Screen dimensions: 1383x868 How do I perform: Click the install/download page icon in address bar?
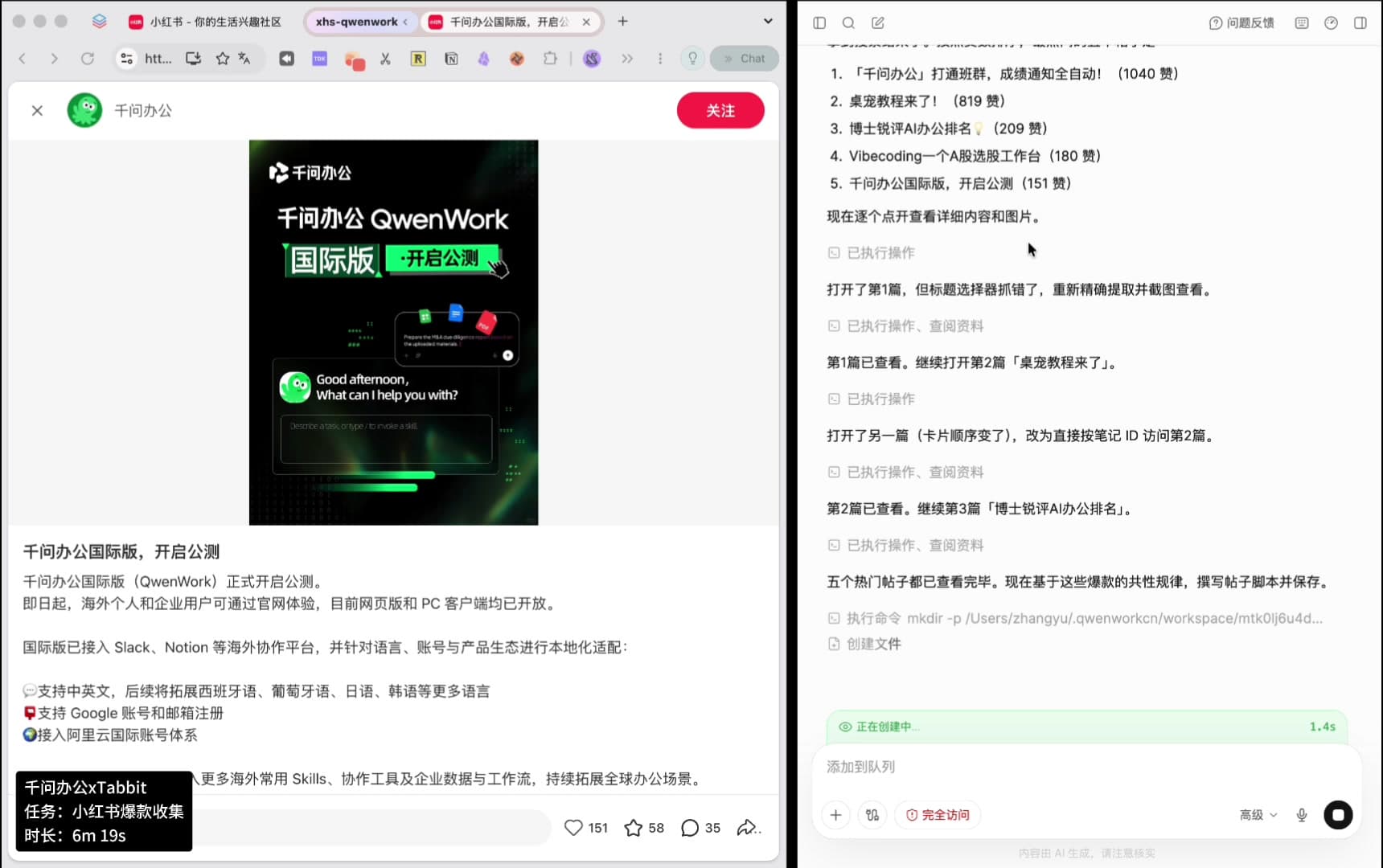pyautogui.click(x=193, y=59)
